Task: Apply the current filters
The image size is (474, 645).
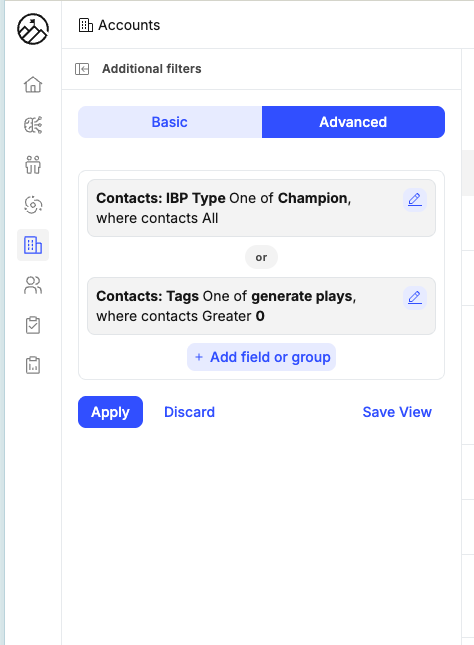Action: click(110, 412)
